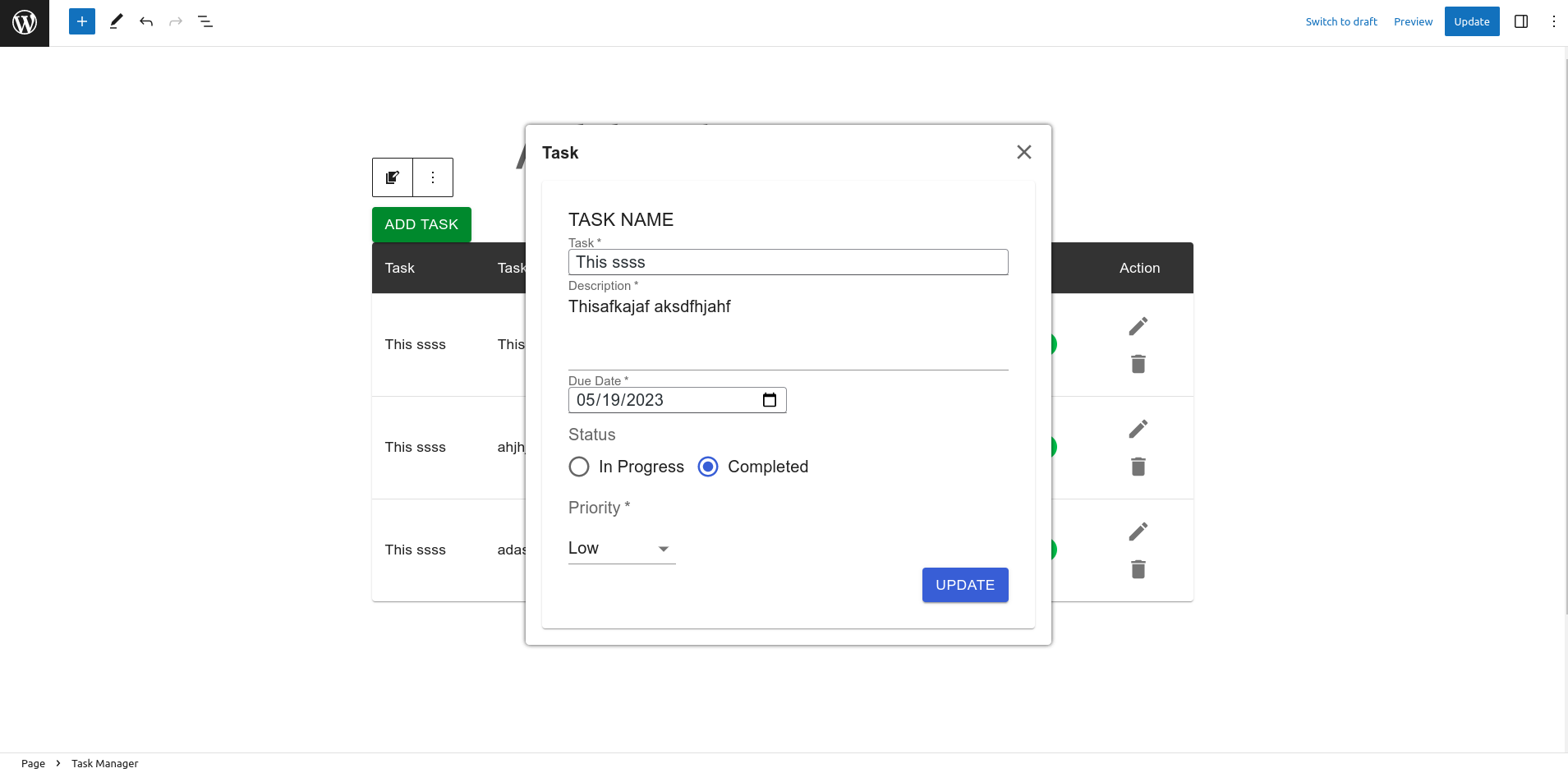Click the Switch to draft link

click(x=1340, y=21)
